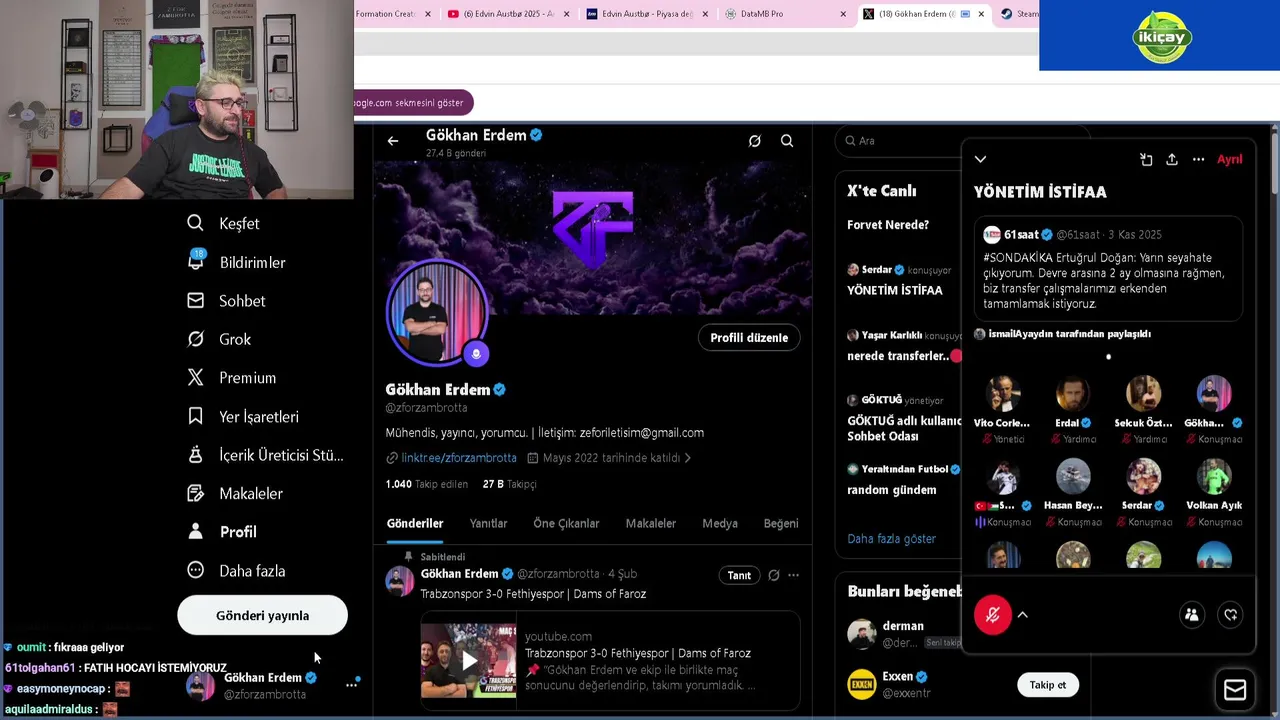
Task: Click the heart reaction icon in Spaces
Action: pos(1231,615)
